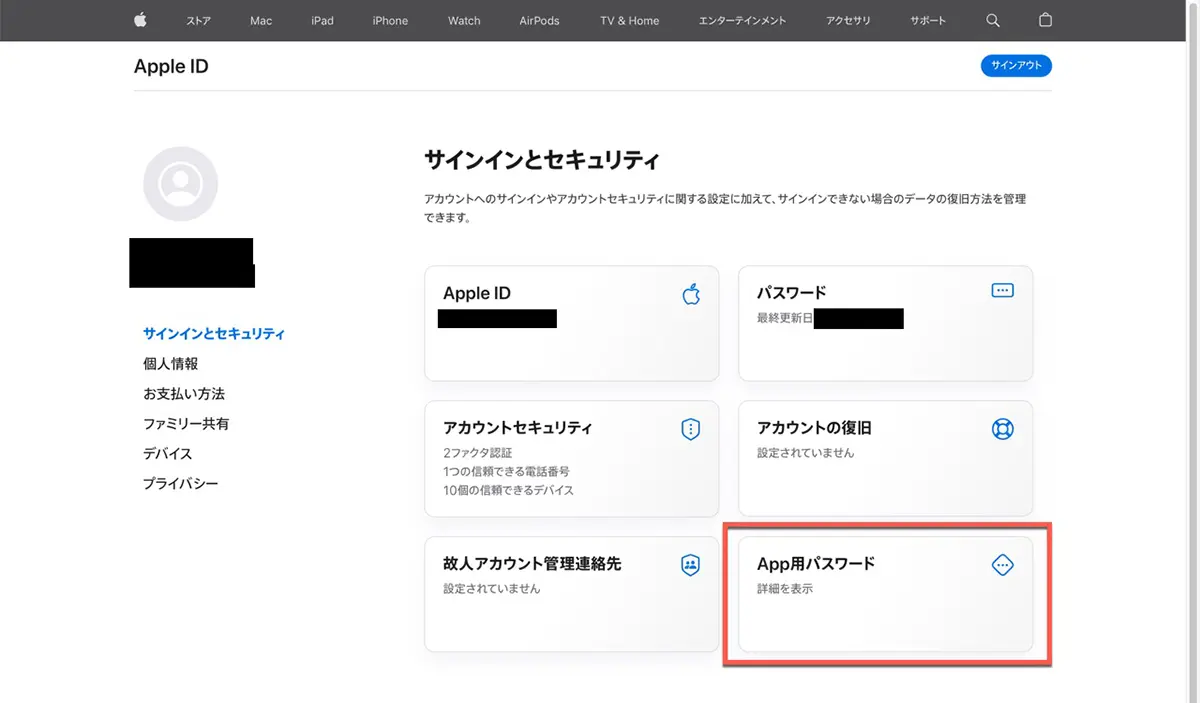Screen dimensions: 1200x703
Task: Click the Apple logo in navigation bar
Action: (x=140, y=20)
